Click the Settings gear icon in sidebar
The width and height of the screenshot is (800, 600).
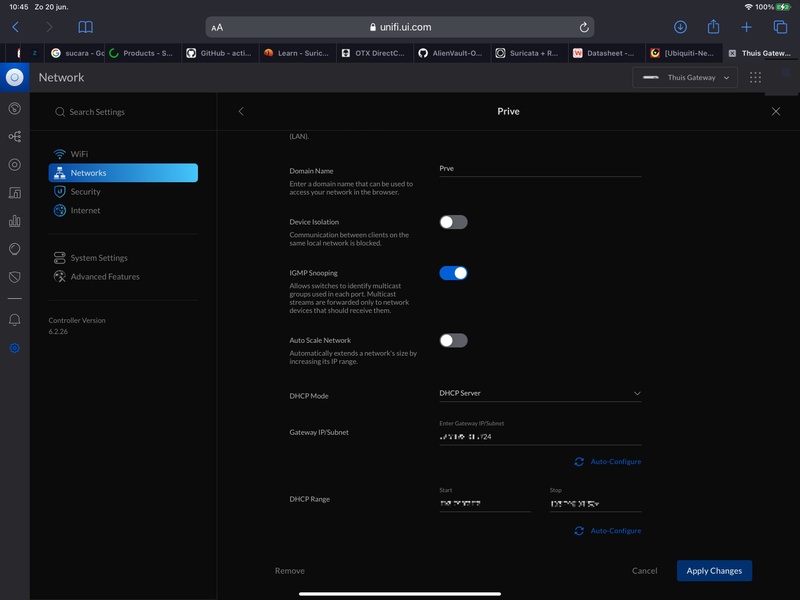coord(14,348)
